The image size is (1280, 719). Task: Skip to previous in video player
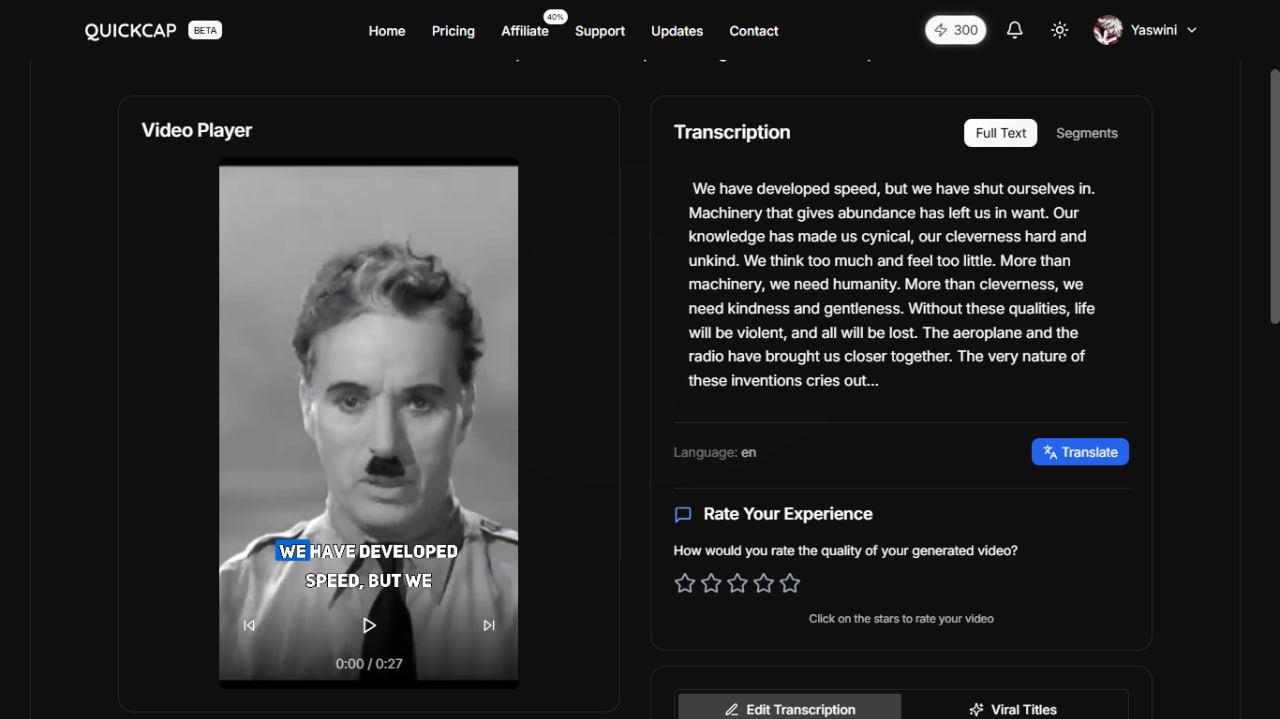[x=249, y=625]
